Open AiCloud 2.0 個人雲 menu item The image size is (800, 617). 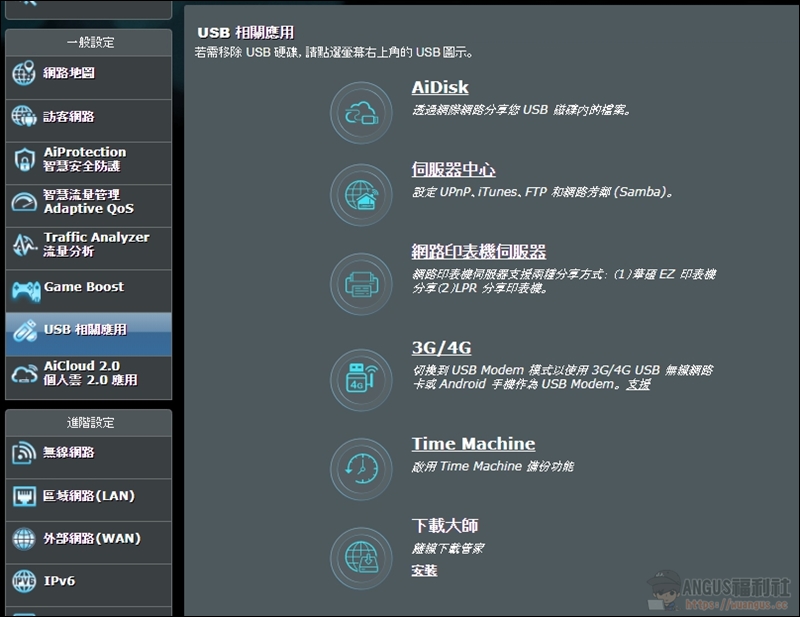pos(90,373)
